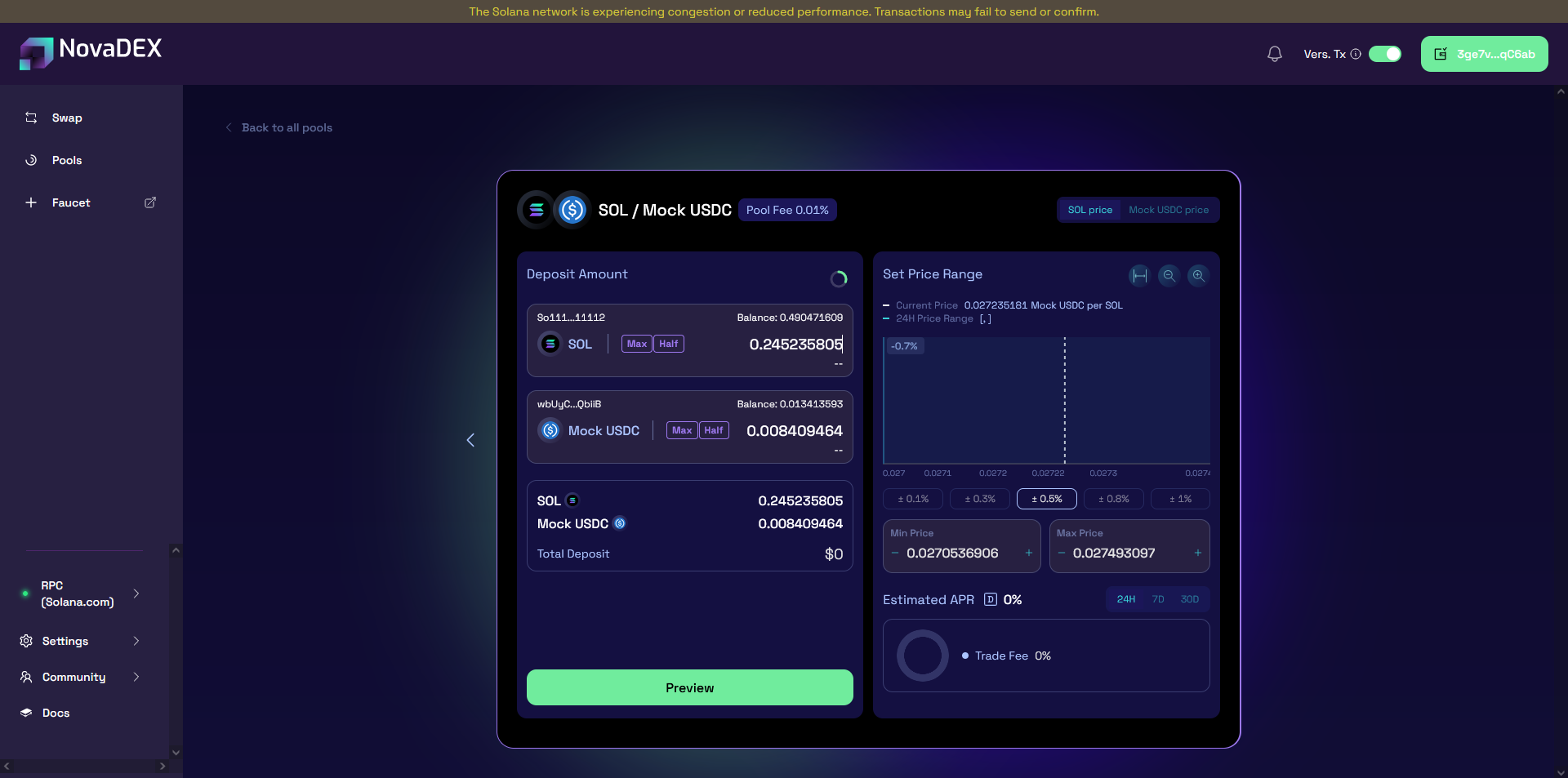This screenshot has height=778, width=1568.
Task: Click the fit price range icon
Action: point(1139,276)
